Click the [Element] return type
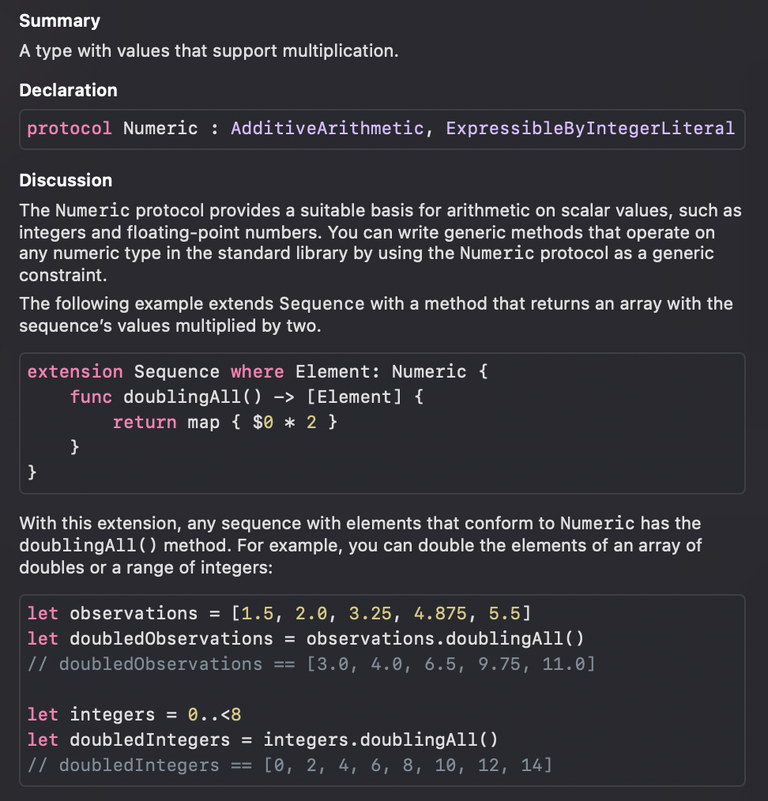The height and width of the screenshot is (801, 768). click(354, 397)
